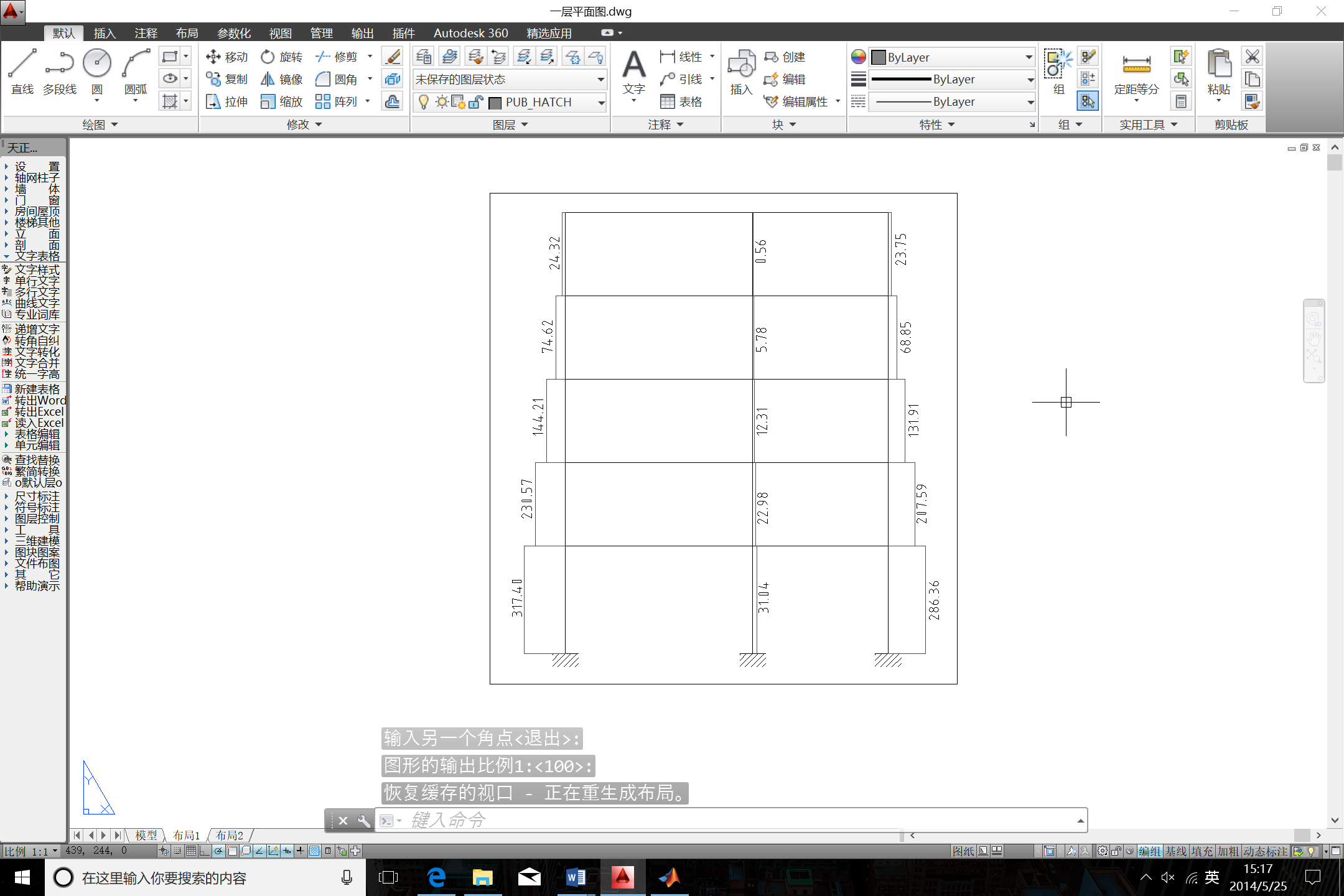Click 转出Word in the side panel
1344x896 pixels.
tap(39, 401)
